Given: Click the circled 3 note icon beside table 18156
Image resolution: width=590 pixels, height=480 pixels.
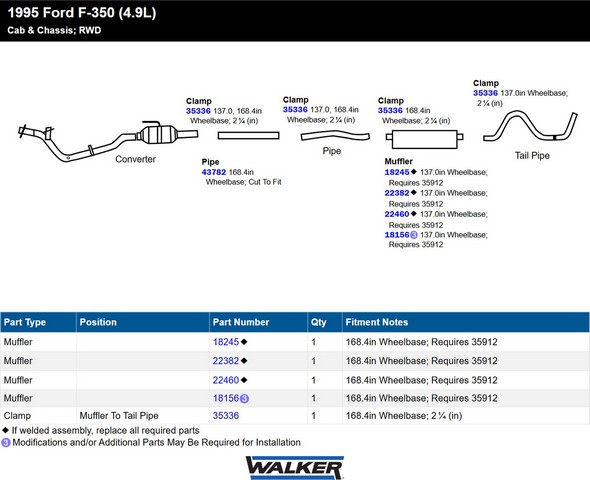Looking at the screenshot, I should [x=244, y=398].
